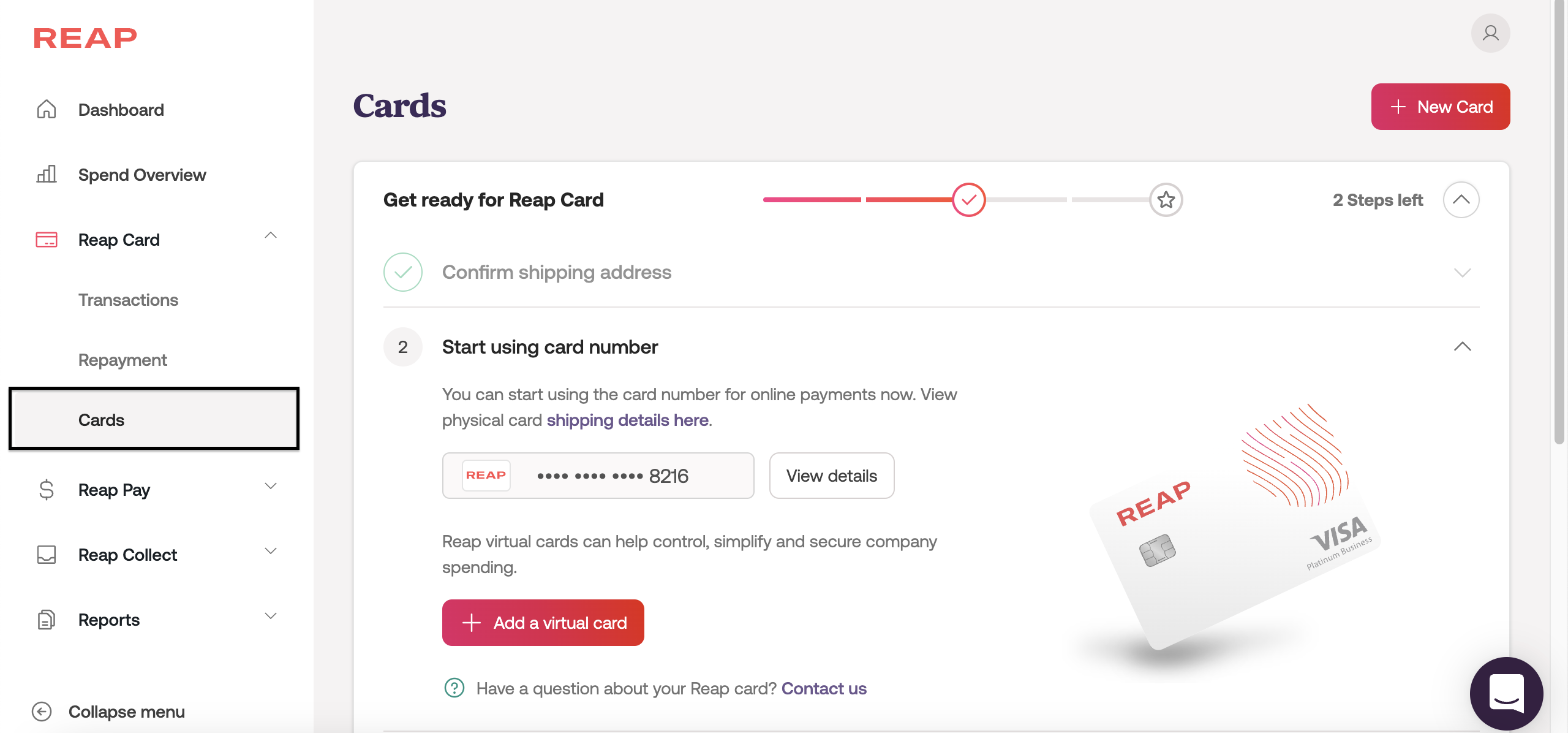Open the Transactions menu item
1568x733 pixels.
pos(128,300)
